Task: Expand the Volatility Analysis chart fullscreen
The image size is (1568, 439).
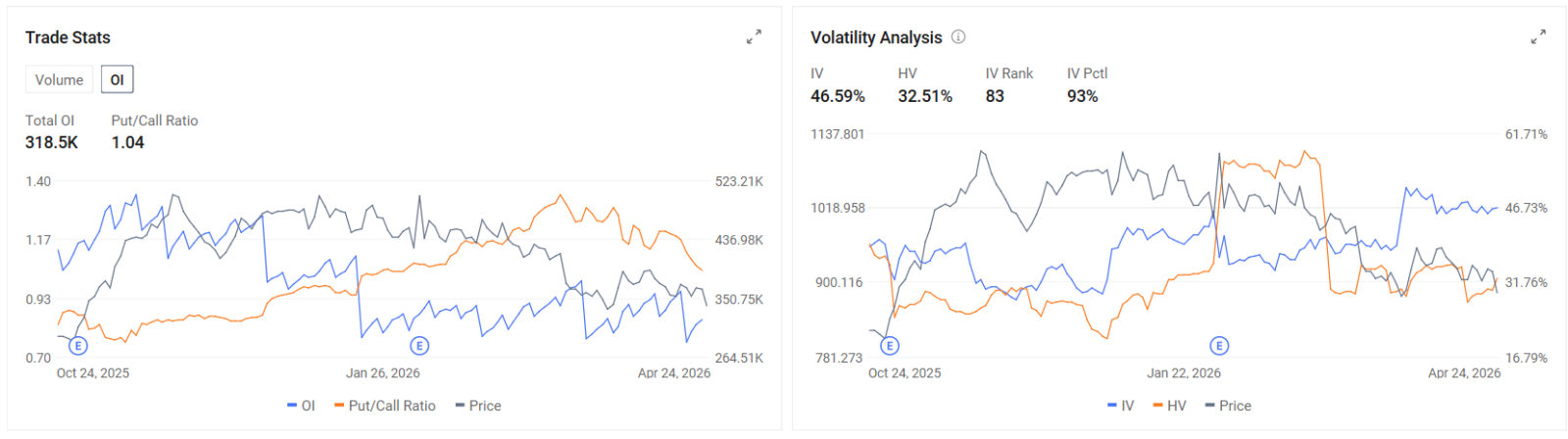Action: (x=1539, y=37)
